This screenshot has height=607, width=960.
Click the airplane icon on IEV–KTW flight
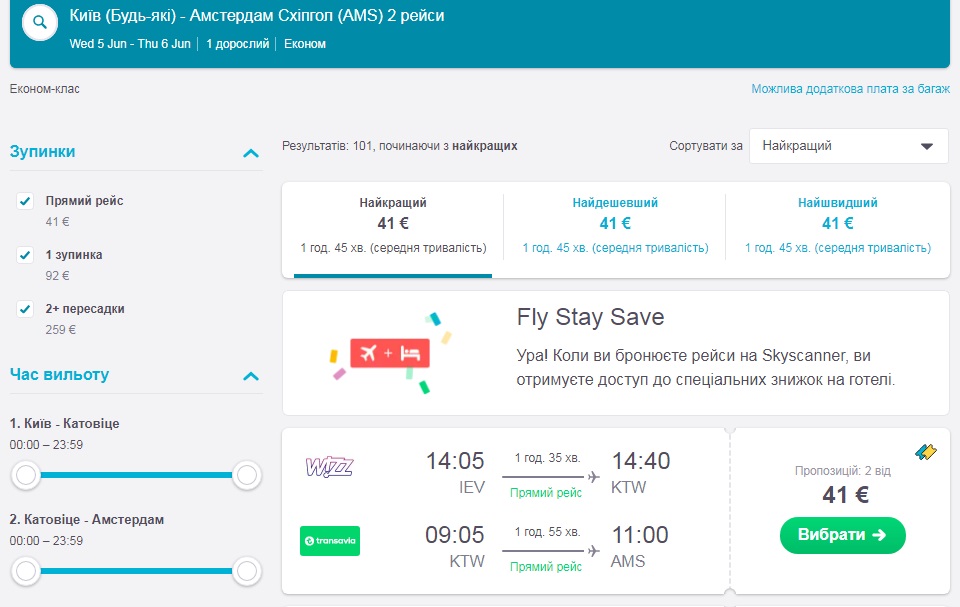click(x=594, y=477)
